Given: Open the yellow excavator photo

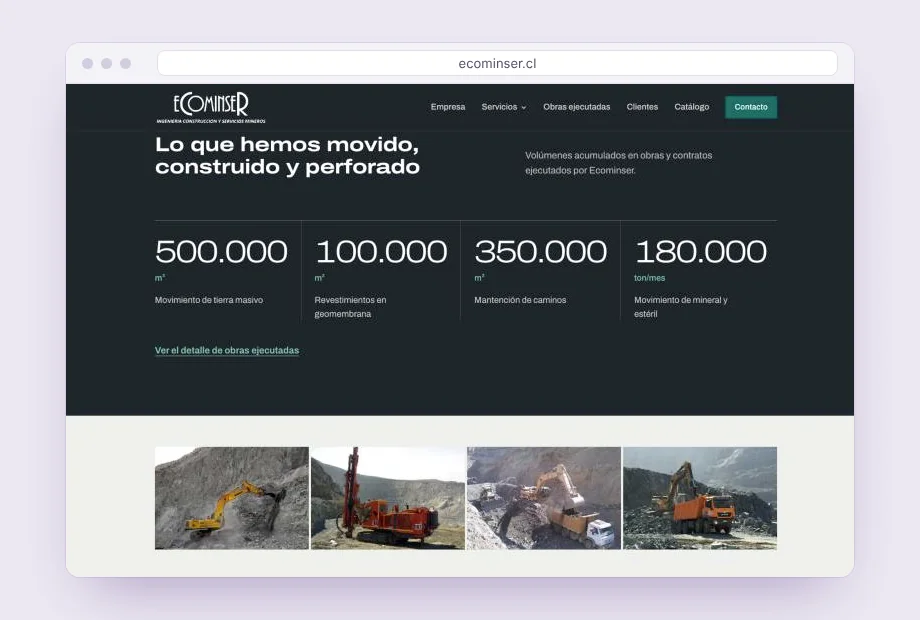Looking at the screenshot, I should 232,498.
